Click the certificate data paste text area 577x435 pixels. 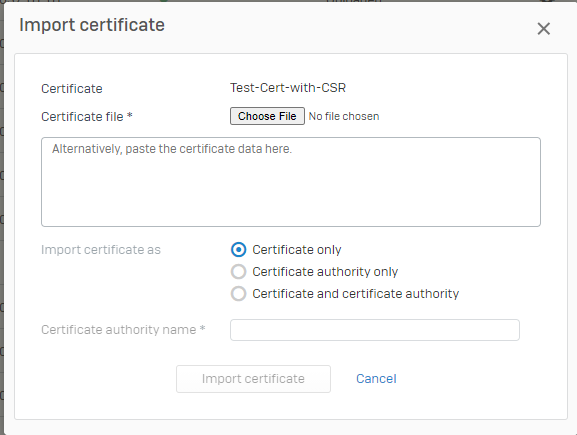(291, 182)
